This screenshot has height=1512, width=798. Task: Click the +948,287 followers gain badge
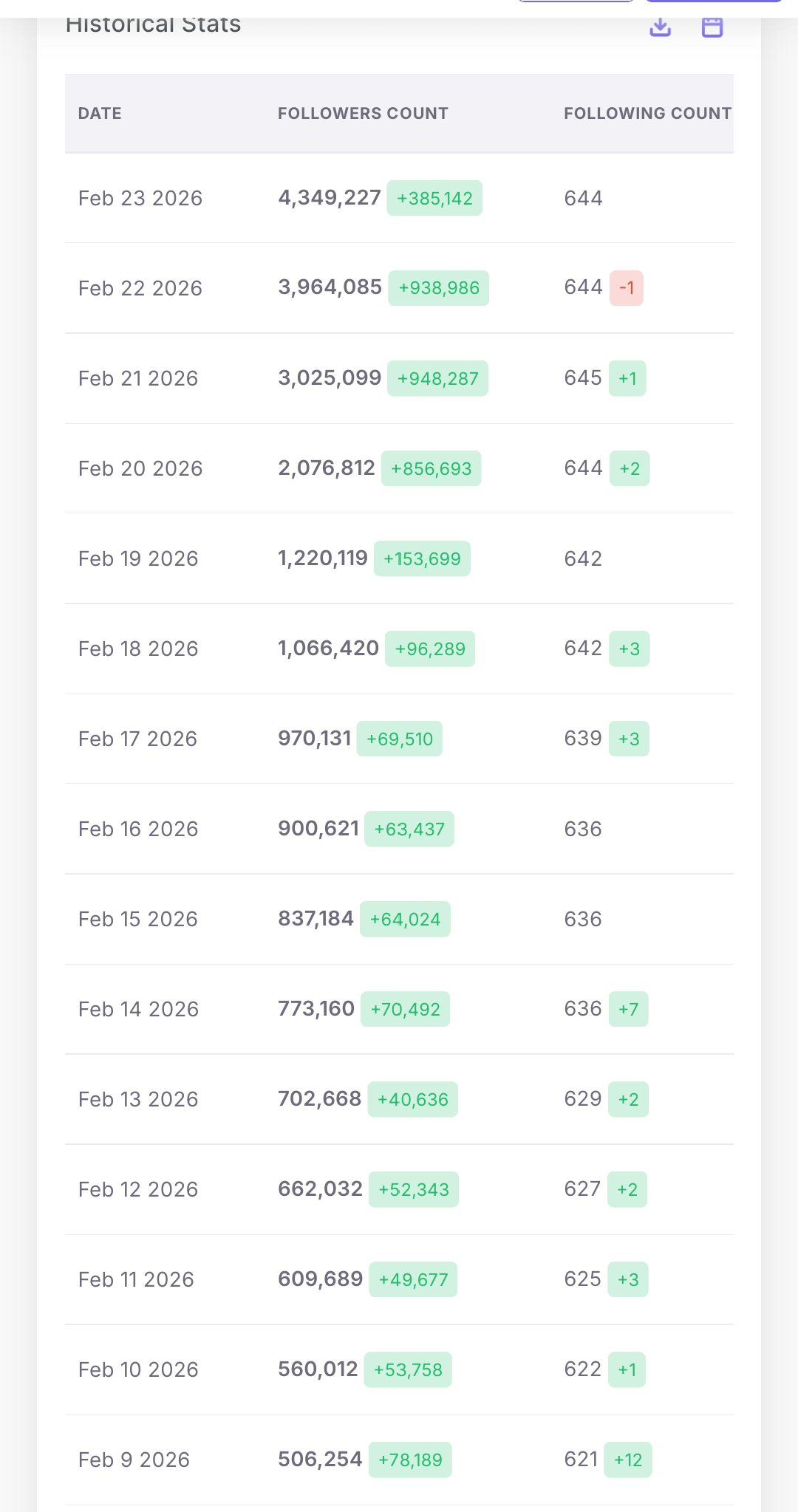point(438,379)
